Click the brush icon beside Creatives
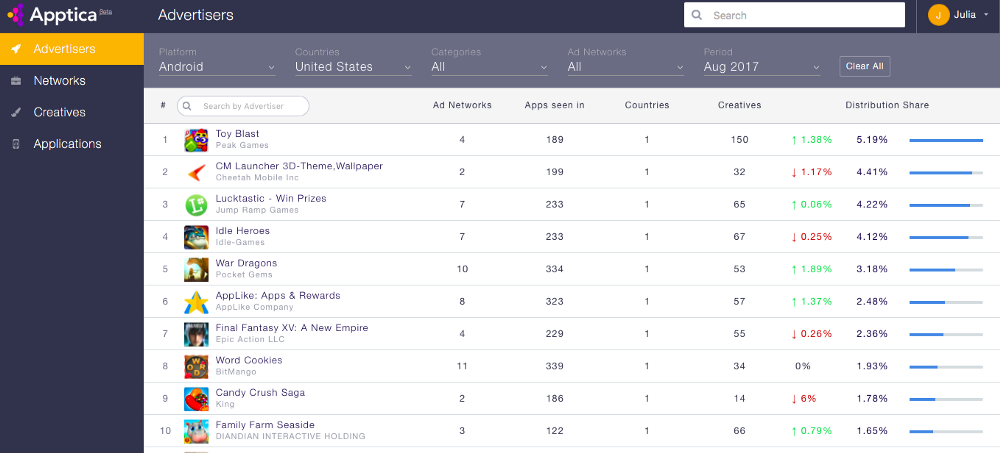1000x453 pixels. 16,112
